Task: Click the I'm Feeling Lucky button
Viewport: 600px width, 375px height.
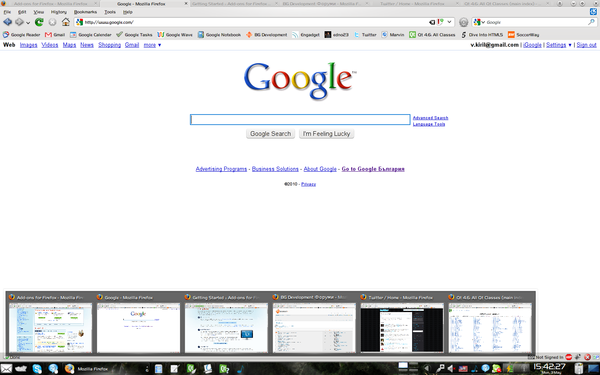Action: click(x=326, y=134)
